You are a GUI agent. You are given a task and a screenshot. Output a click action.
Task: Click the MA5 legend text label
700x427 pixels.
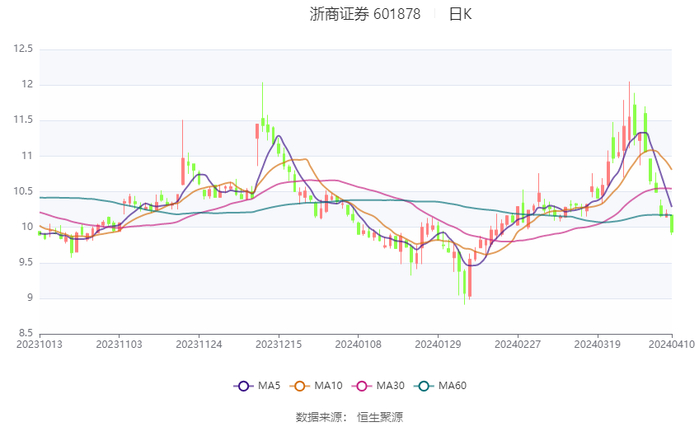click(x=269, y=386)
